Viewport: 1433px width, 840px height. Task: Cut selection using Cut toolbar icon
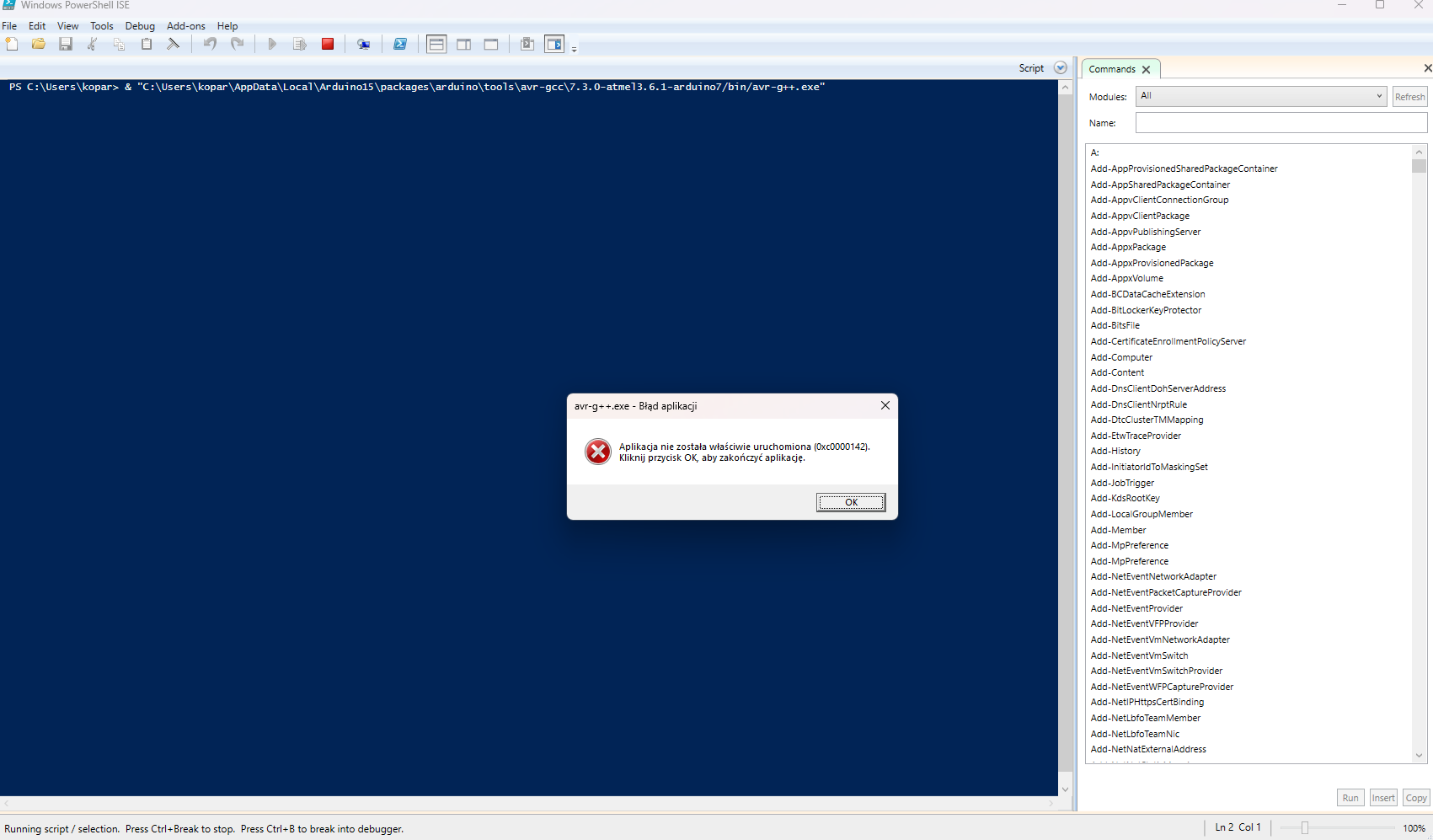tap(92, 44)
